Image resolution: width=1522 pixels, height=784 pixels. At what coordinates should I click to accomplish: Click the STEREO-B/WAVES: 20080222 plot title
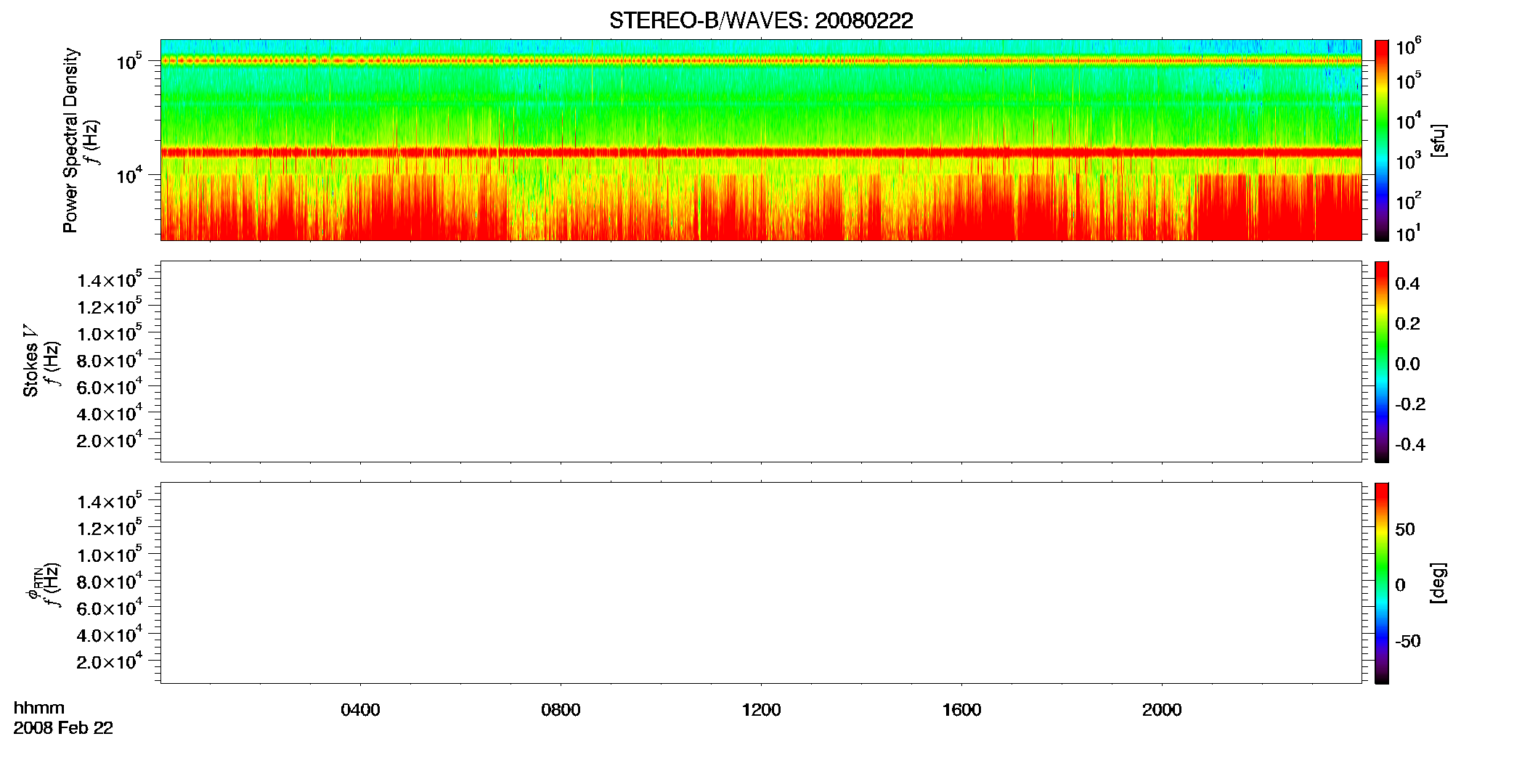[761, 20]
